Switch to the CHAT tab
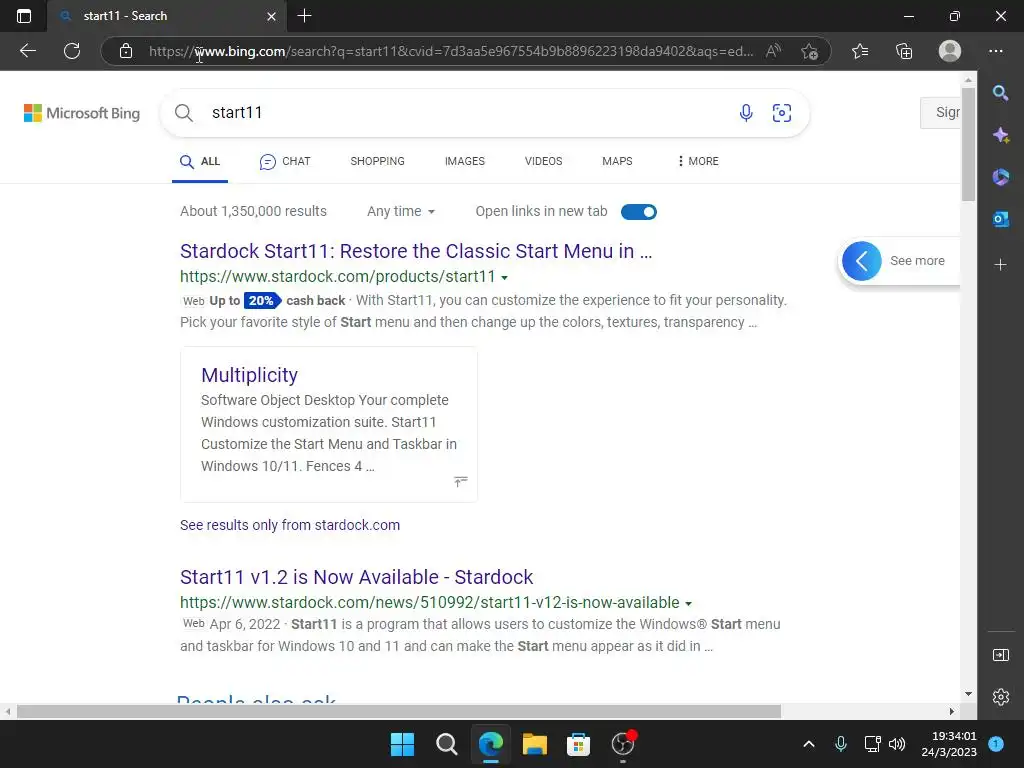1024x768 pixels. (x=285, y=161)
